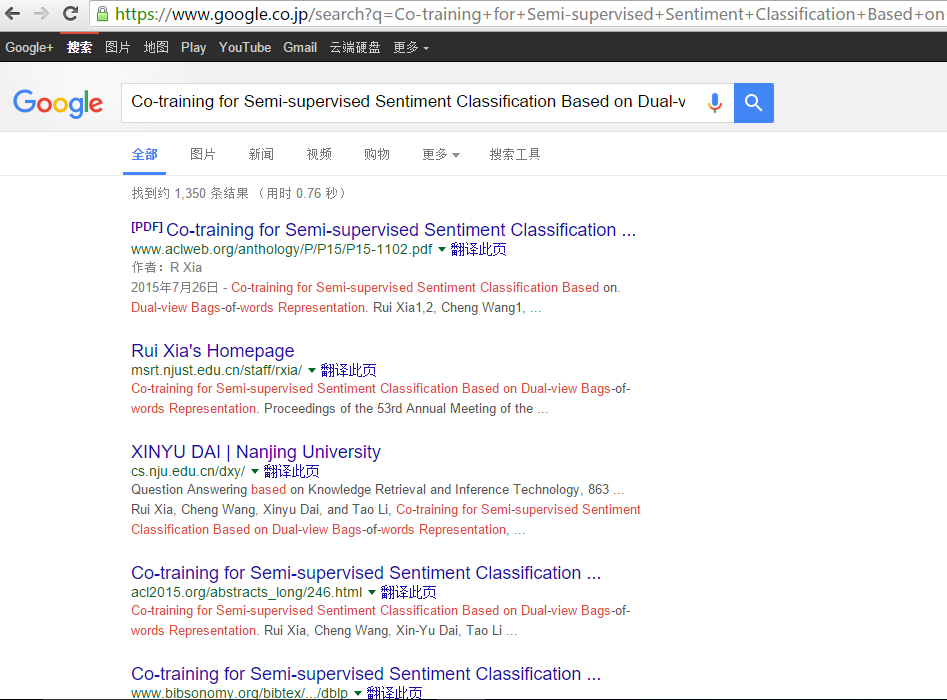Screen dimensions: 947x700
Task: Switch to the 新闻 results tab
Action: pyautogui.click(x=261, y=155)
